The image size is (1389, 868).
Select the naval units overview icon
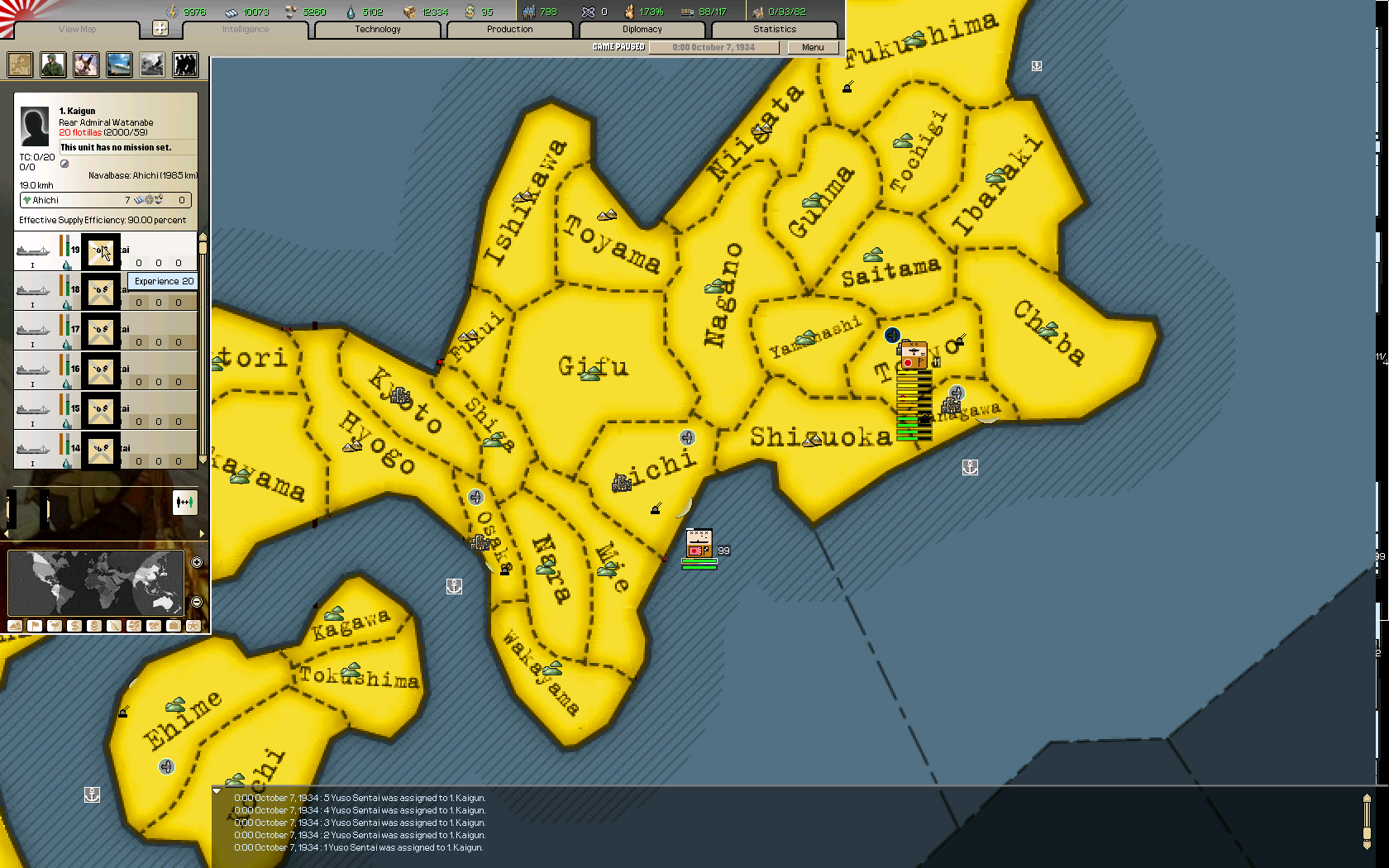[x=119, y=64]
